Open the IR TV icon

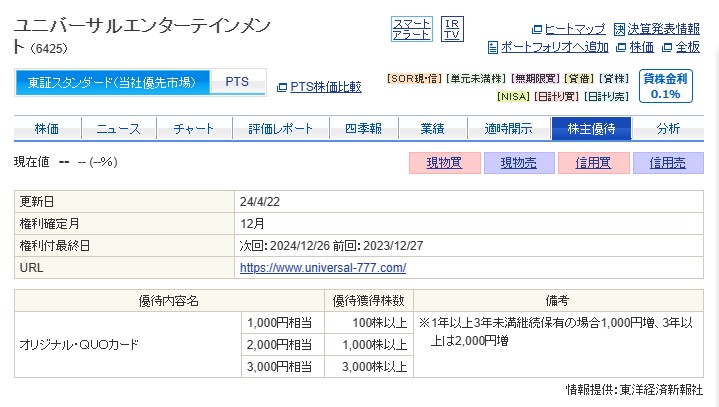point(452,29)
